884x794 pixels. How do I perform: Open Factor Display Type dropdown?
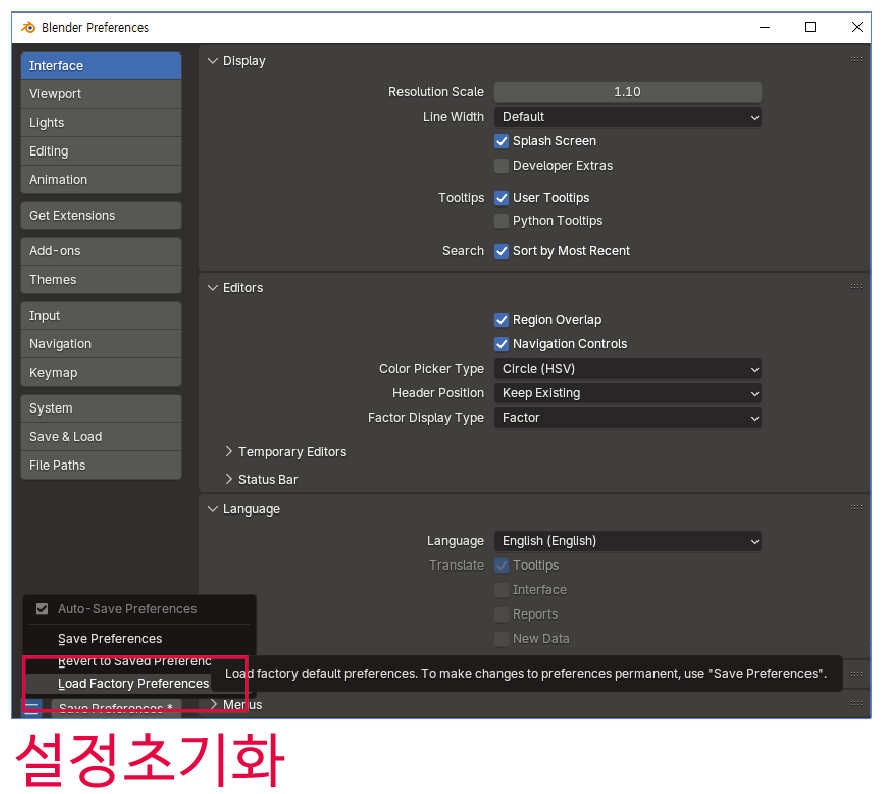627,418
